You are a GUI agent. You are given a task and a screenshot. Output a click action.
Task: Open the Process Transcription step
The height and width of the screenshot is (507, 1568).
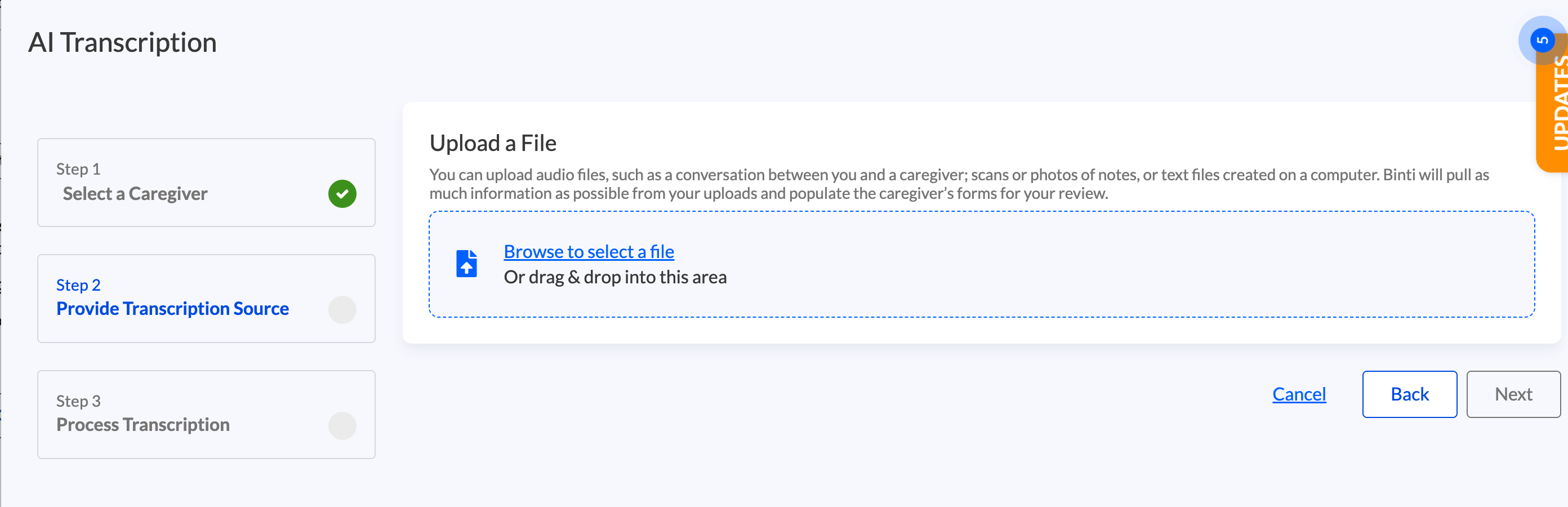[x=143, y=424]
